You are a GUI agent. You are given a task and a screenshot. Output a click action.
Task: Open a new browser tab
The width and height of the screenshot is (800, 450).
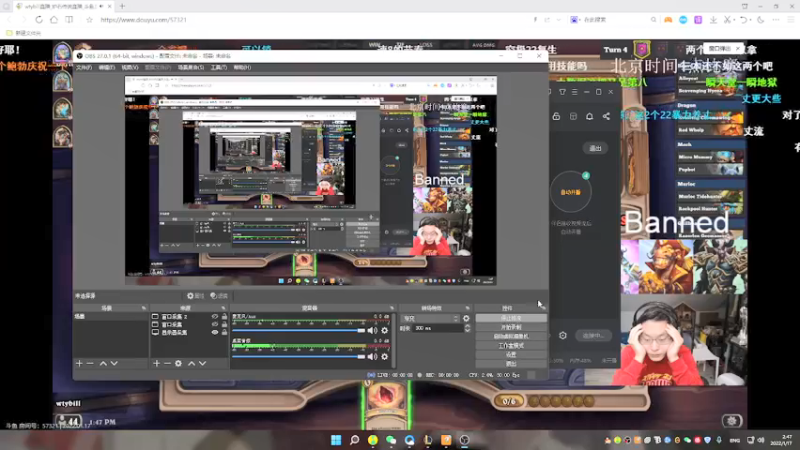[x=122, y=6]
